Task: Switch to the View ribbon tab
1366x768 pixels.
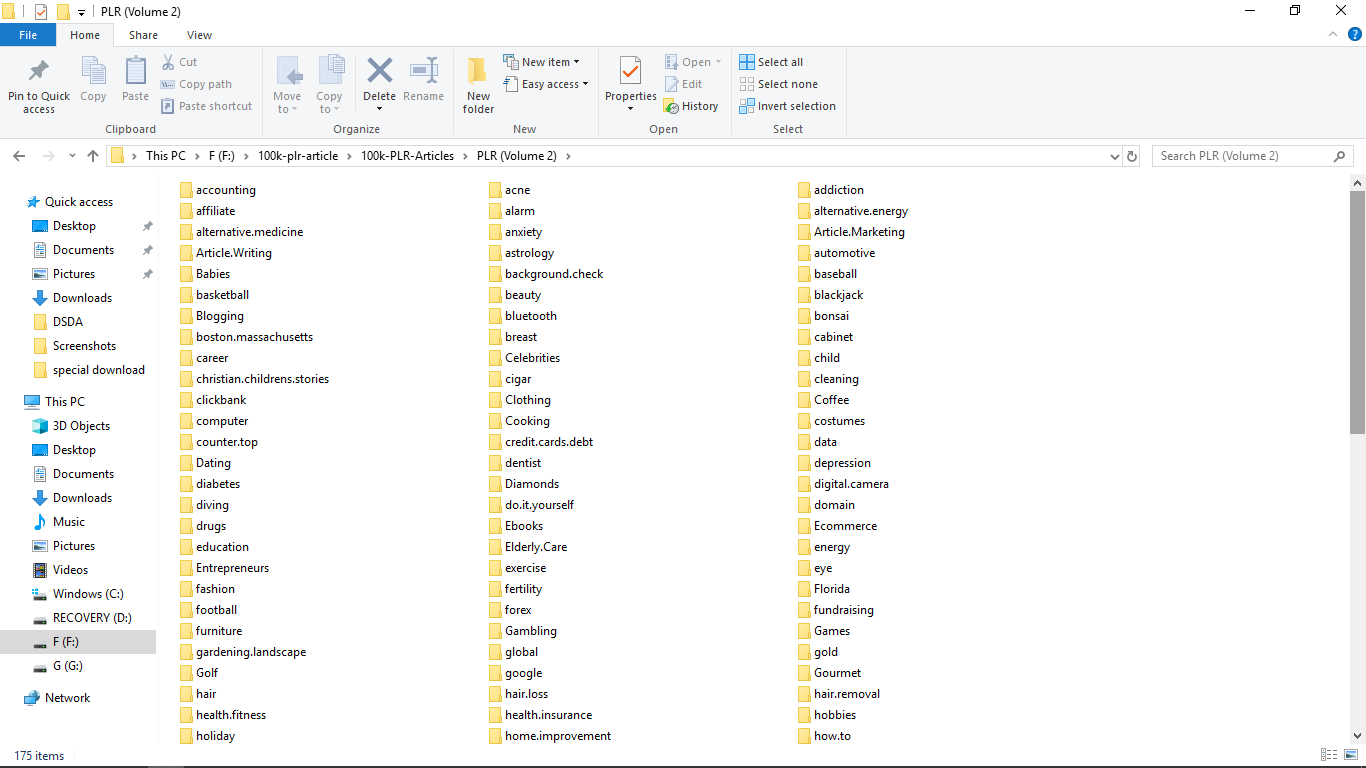Action: 199,34
